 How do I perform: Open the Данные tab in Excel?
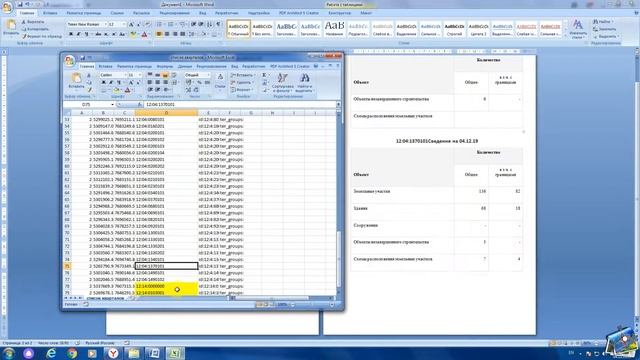[185, 66]
